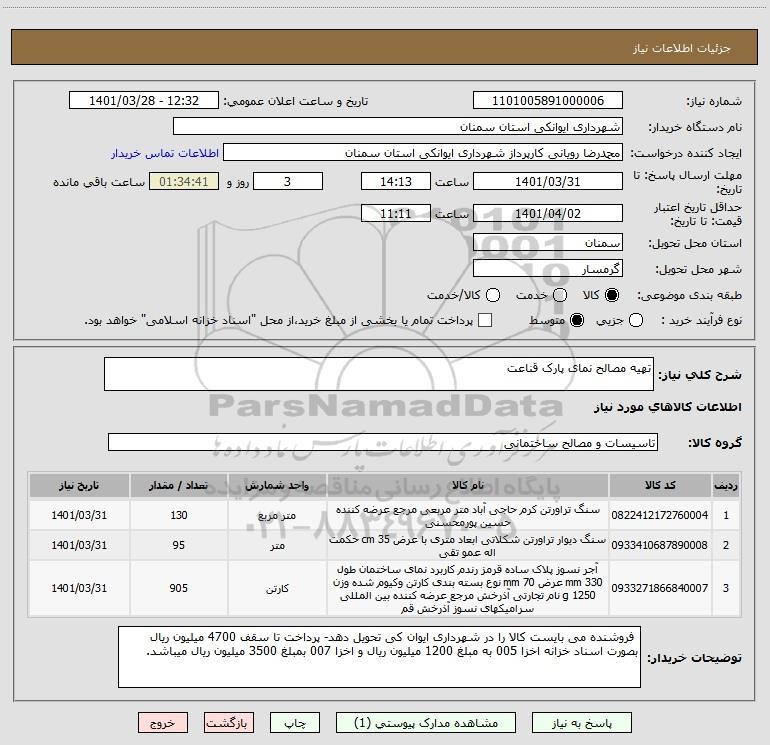This screenshot has height=745, width=770.
Task: Click the خروج exit button
Action: coord(163,723)
